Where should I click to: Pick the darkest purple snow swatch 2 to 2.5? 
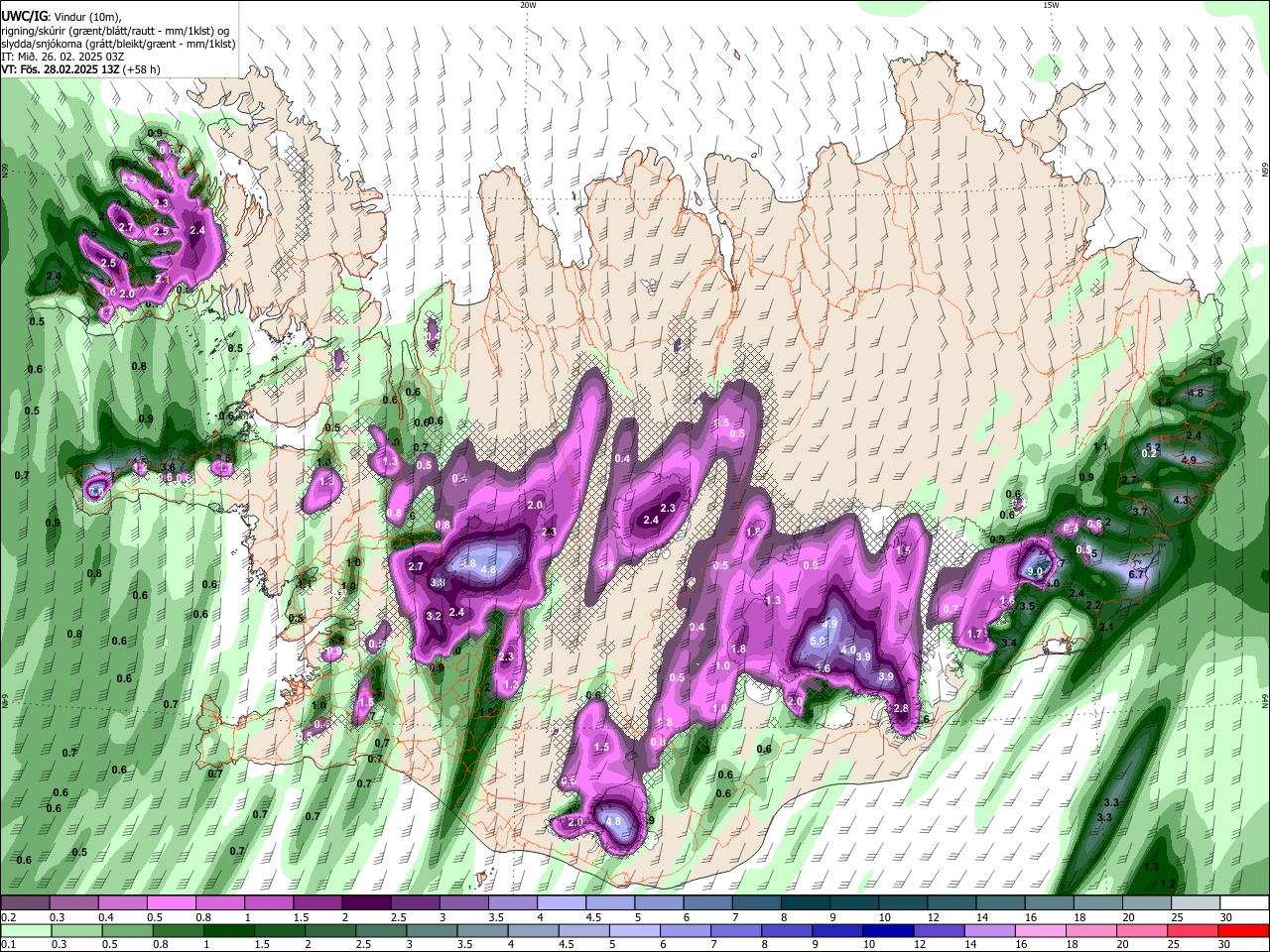point(365,902)
